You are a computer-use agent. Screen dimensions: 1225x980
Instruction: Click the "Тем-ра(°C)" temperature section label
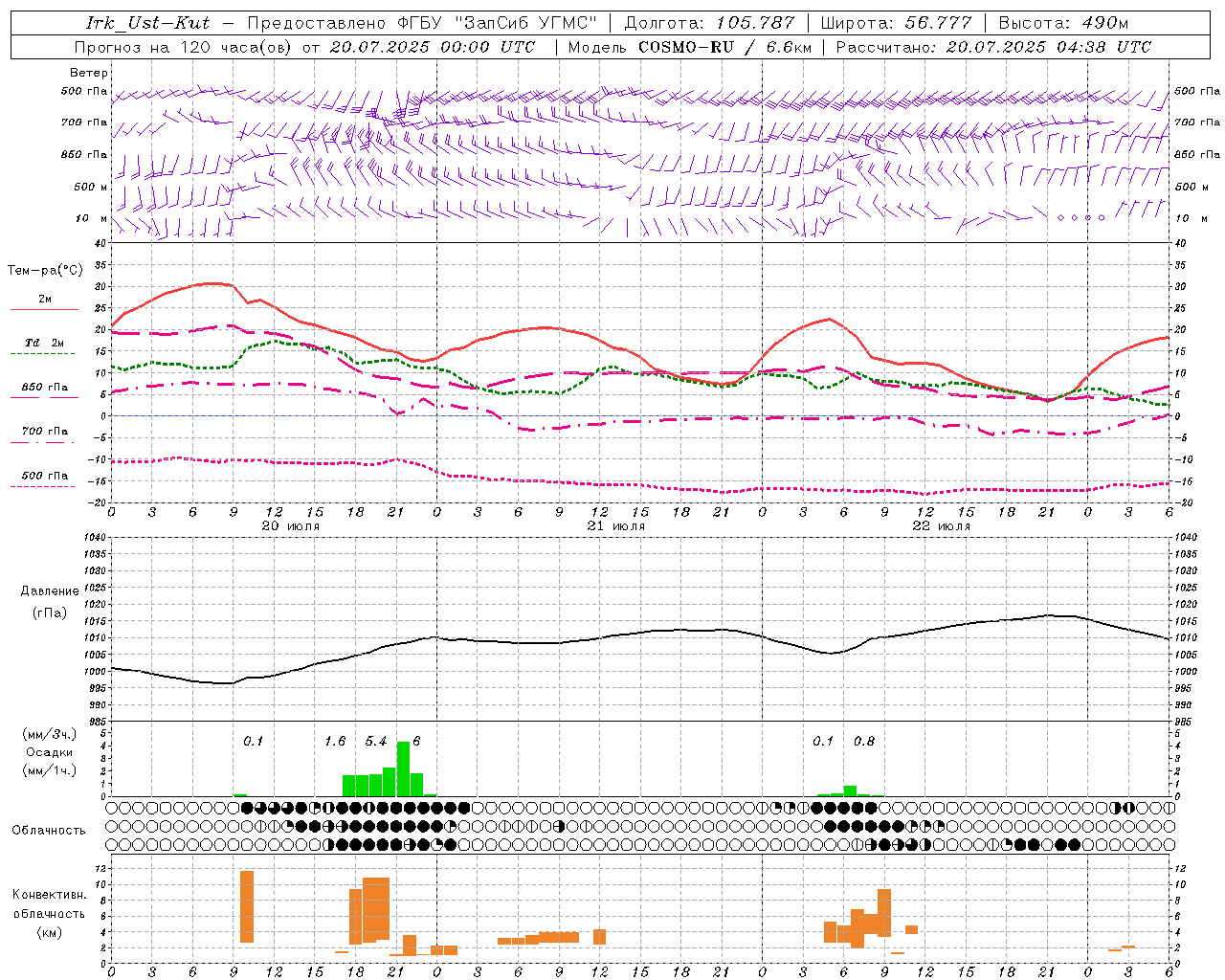45,271
